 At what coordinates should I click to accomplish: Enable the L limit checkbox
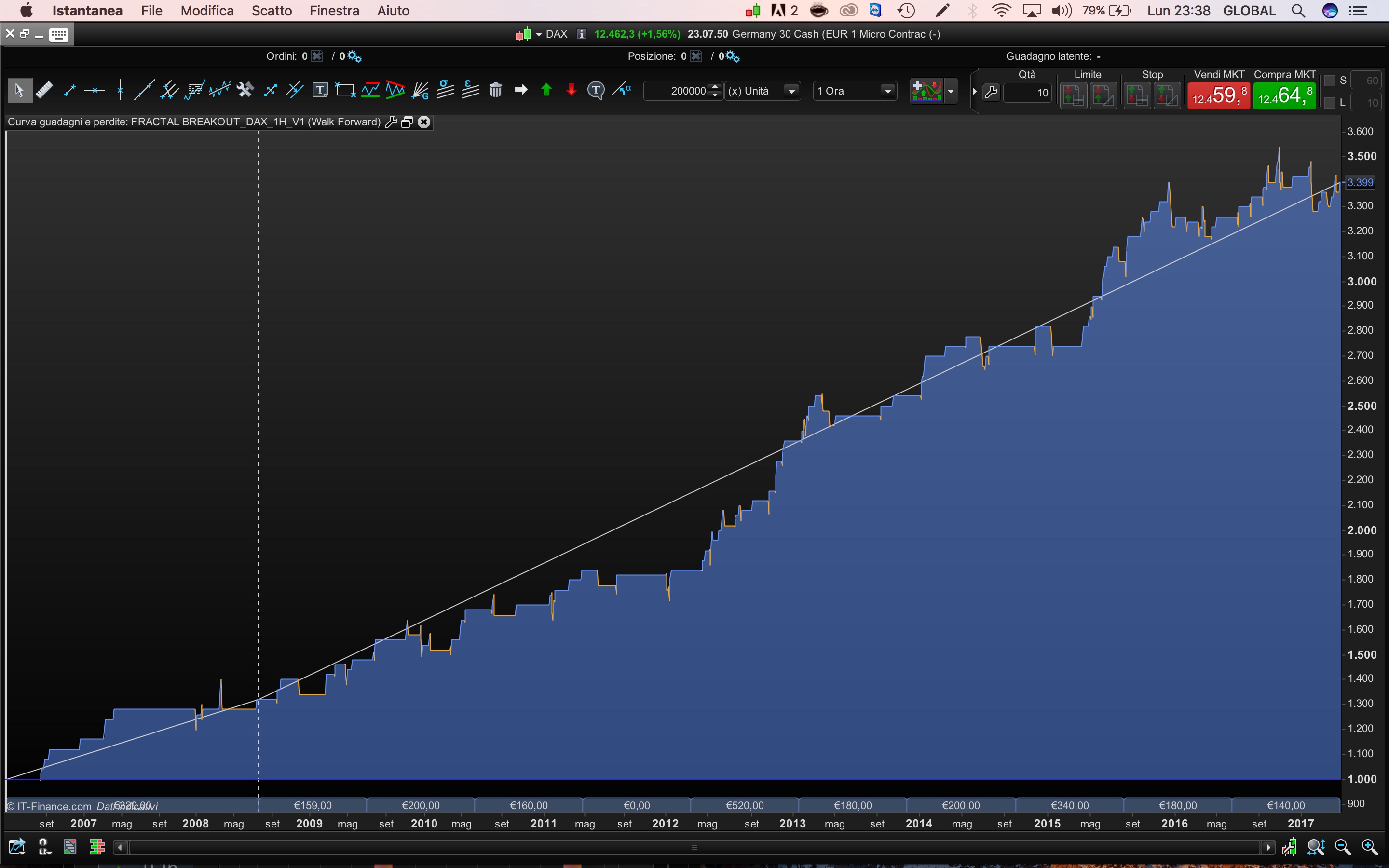1330,103
